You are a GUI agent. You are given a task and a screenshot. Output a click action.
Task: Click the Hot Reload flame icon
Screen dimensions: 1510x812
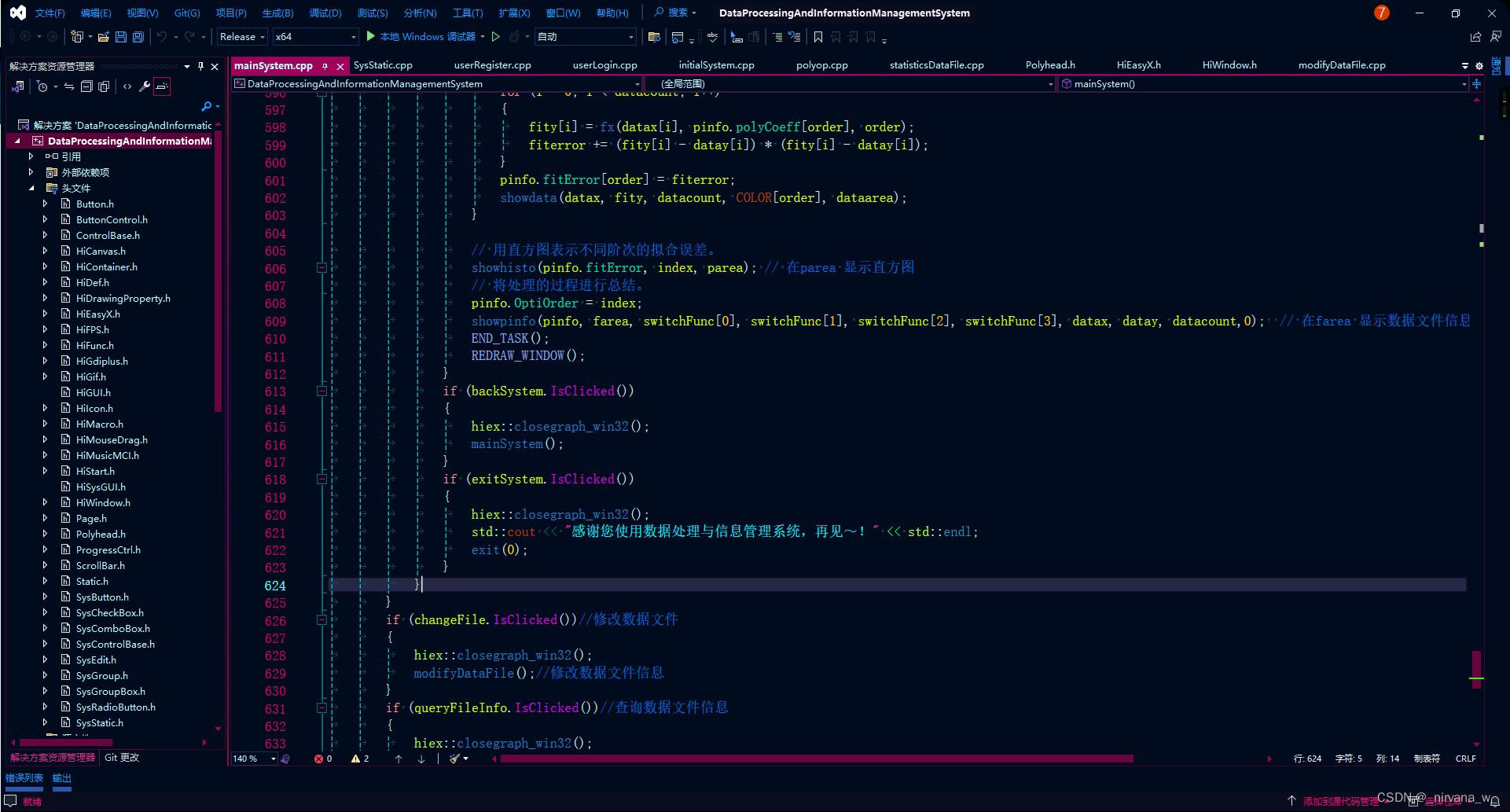point(514,37)
